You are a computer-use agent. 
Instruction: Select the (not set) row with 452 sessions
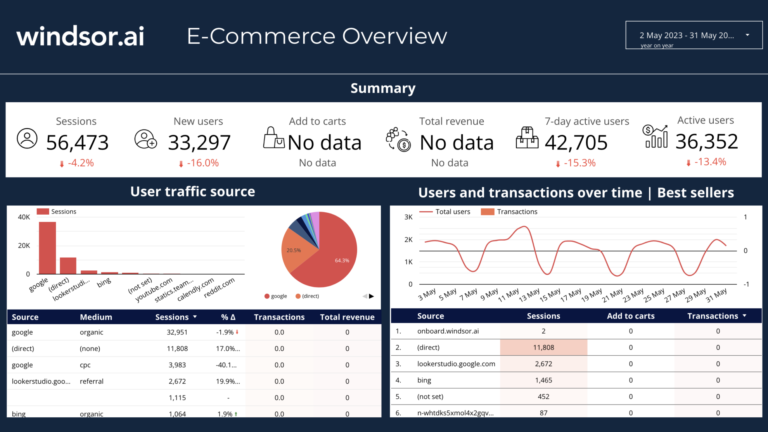576,396
